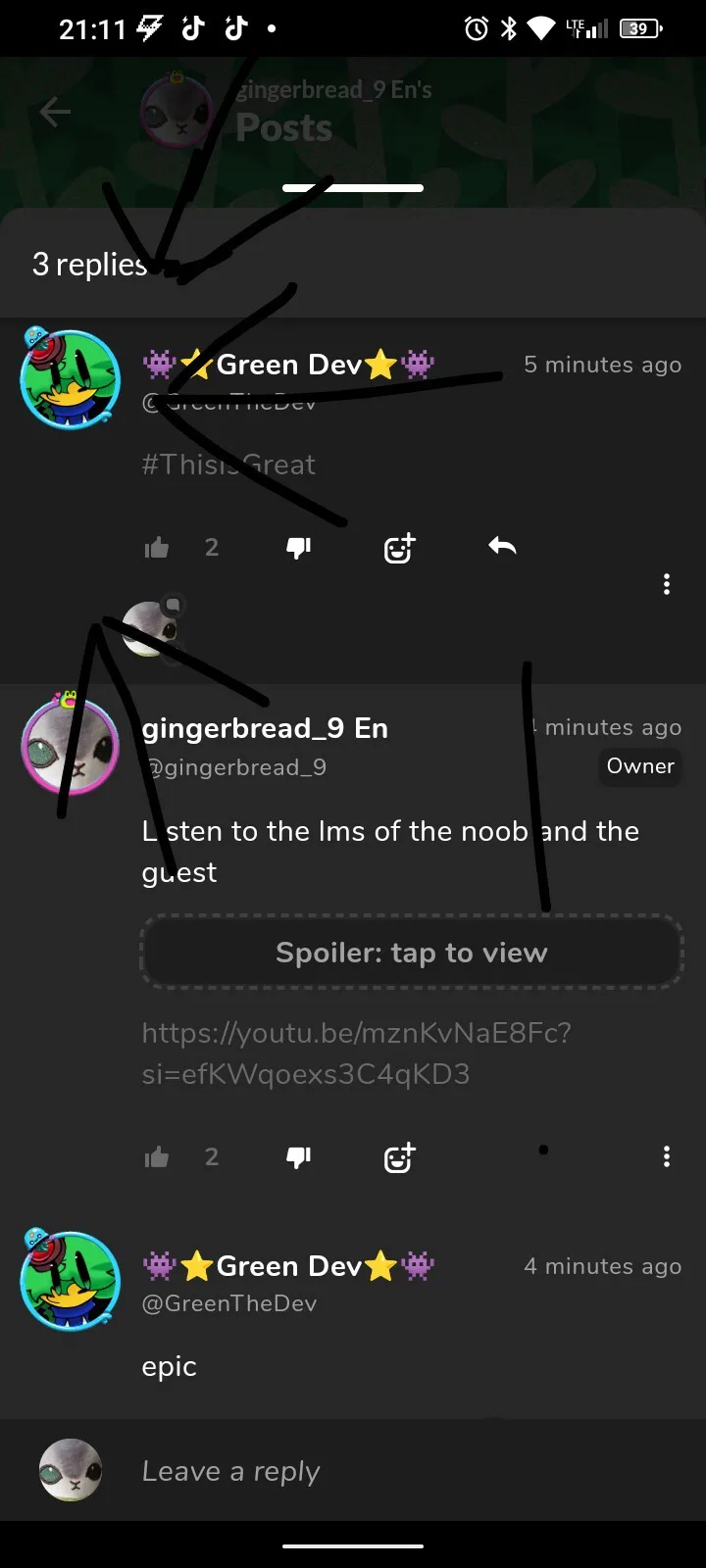Add emoji reaction to gingerbread_9's reply

tap(399, 1157)
